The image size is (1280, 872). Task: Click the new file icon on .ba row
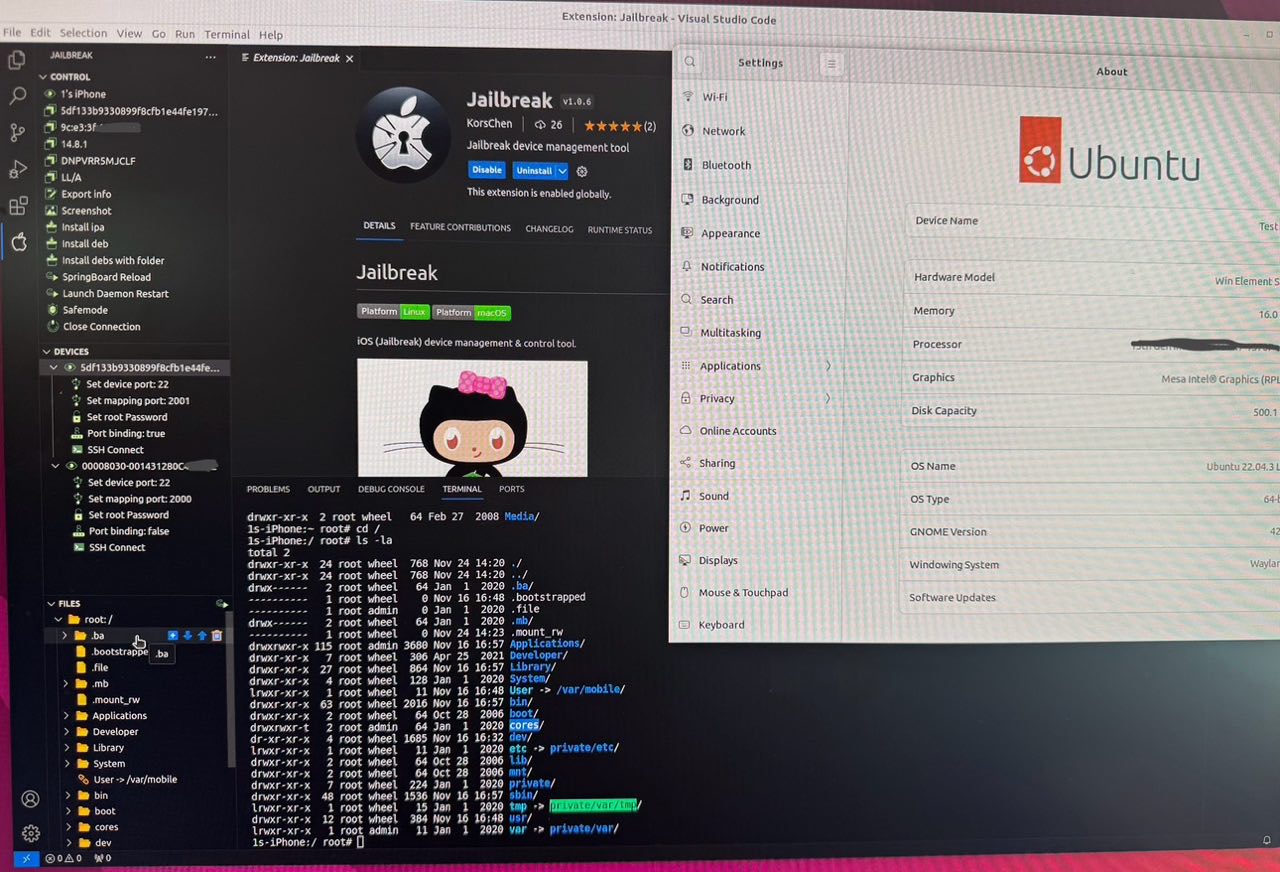click(172, 635)
